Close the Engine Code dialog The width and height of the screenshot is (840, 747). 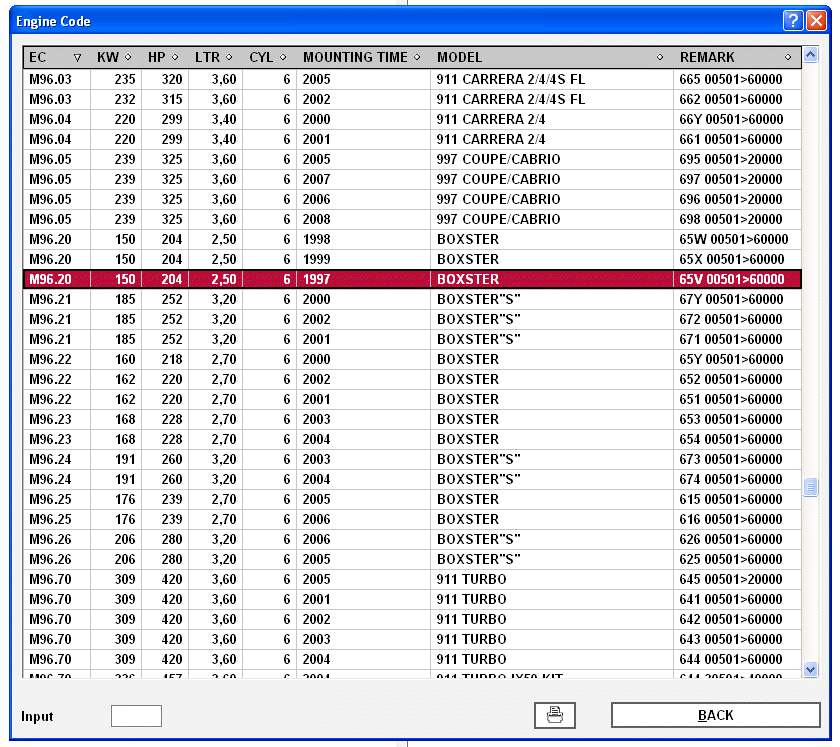click(816, 21)
